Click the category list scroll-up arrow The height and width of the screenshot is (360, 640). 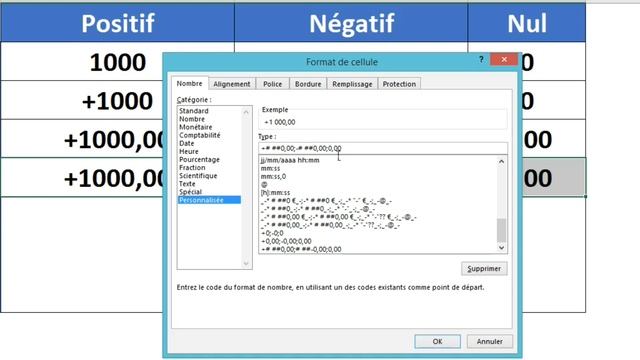pos(246,112)
